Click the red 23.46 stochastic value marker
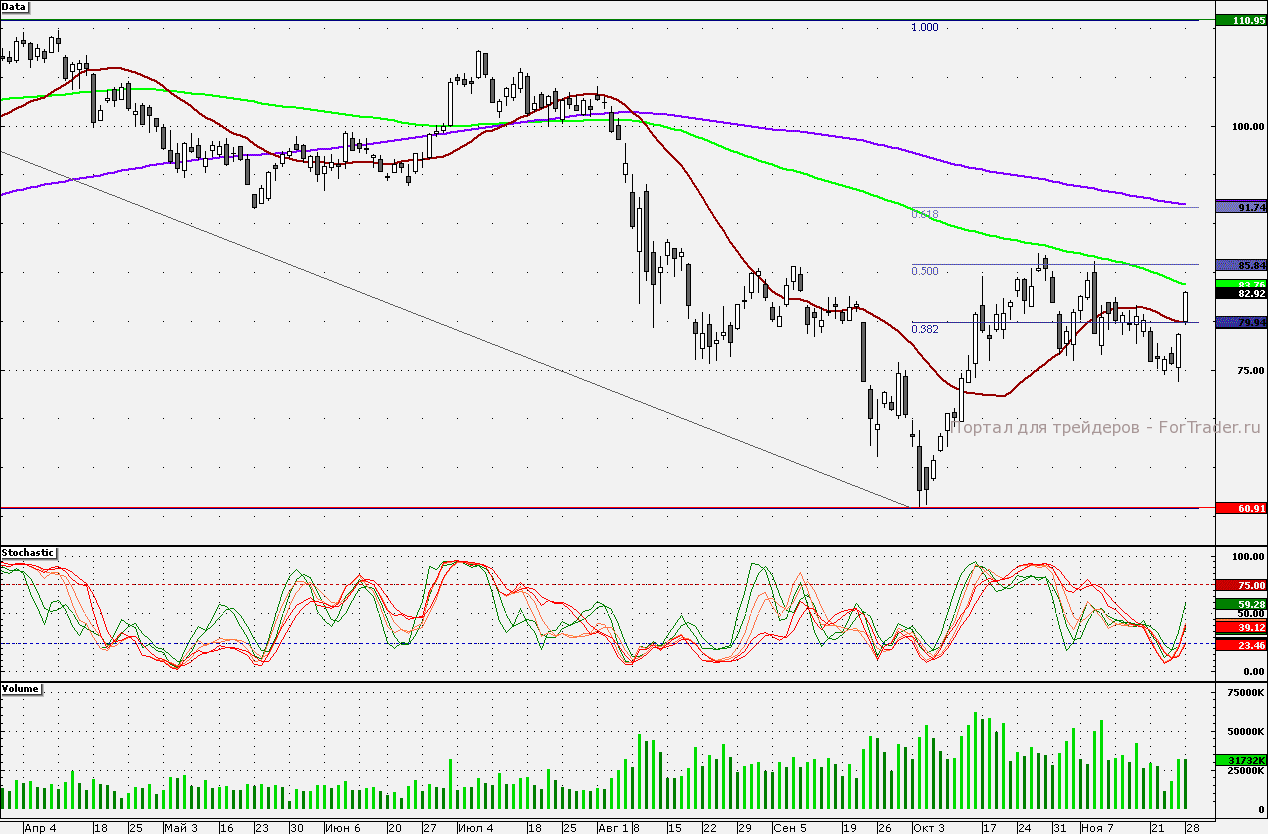Screen dimensions: 1268x834 pyautogui.click(x=1241, y=644)
